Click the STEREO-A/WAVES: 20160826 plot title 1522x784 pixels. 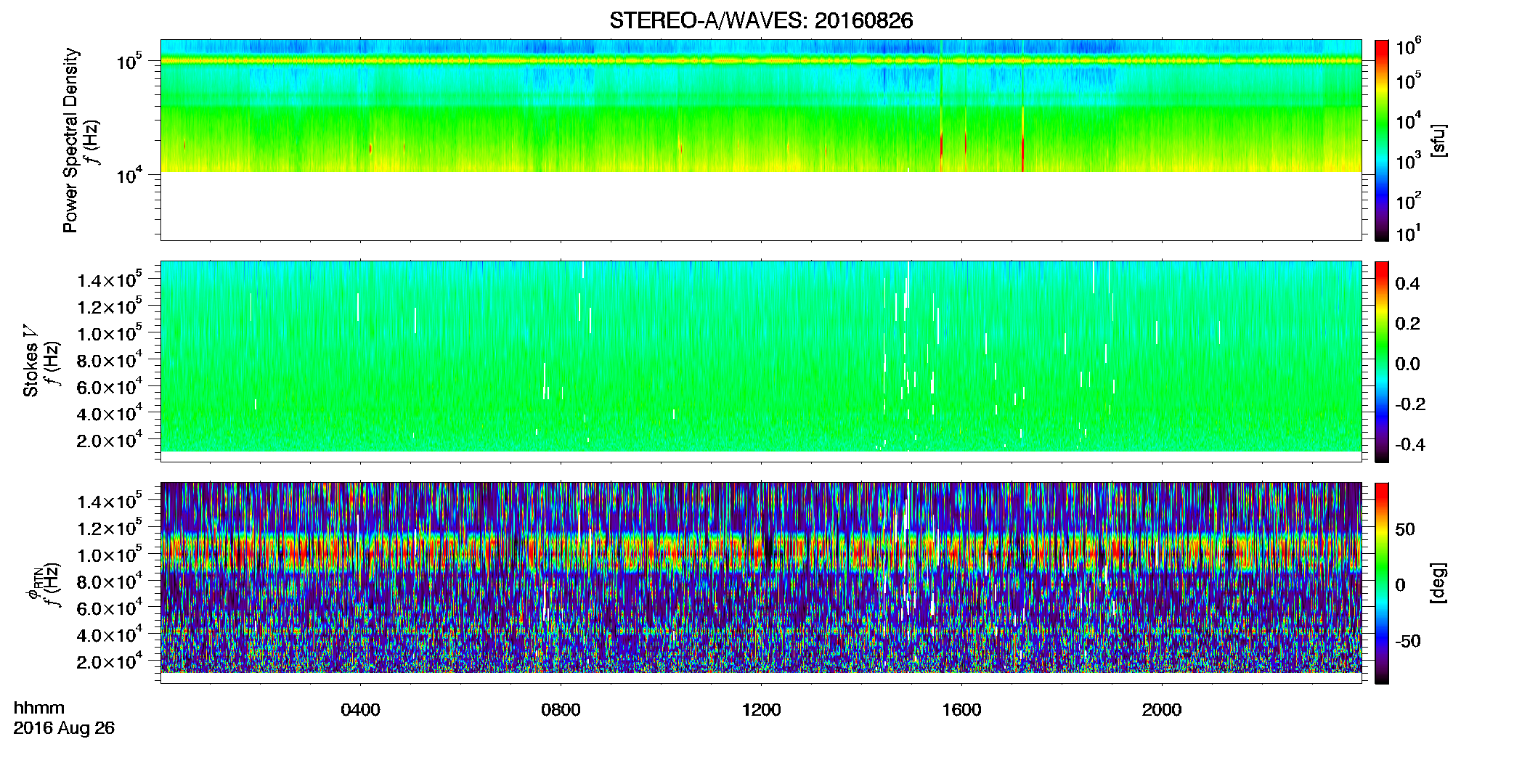coord(761,20)
